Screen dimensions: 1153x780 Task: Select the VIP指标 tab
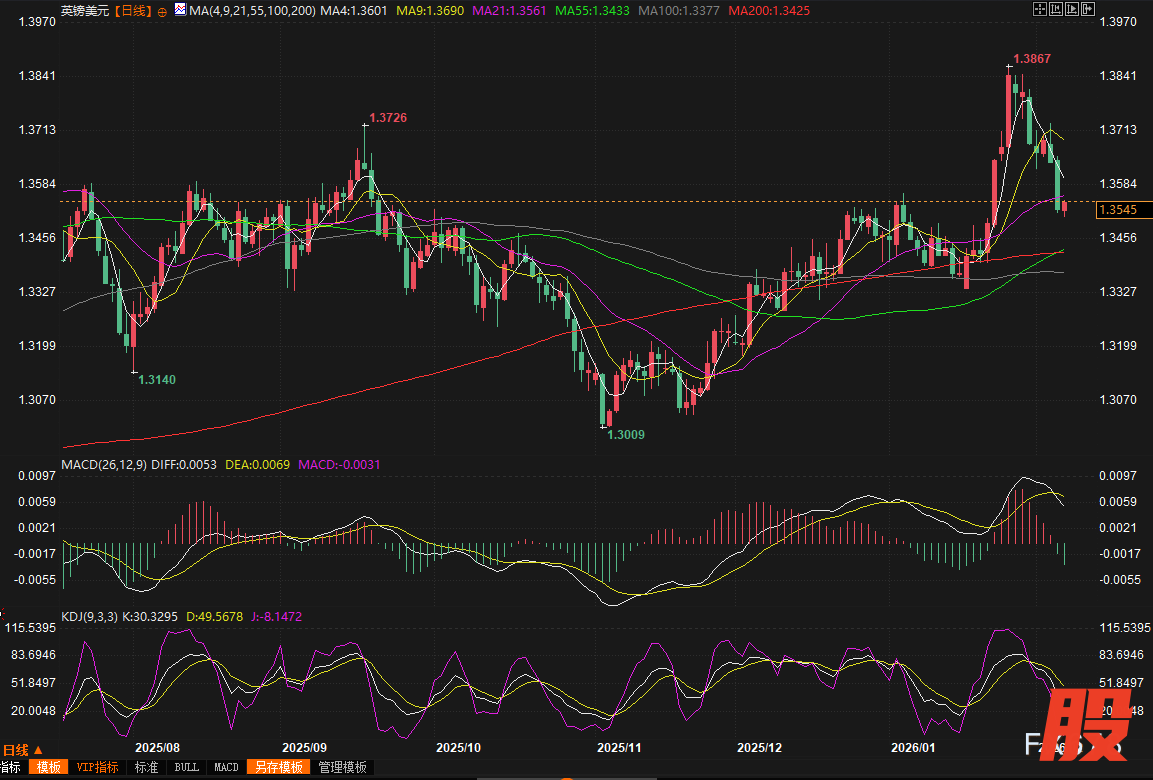coord(97,767)
